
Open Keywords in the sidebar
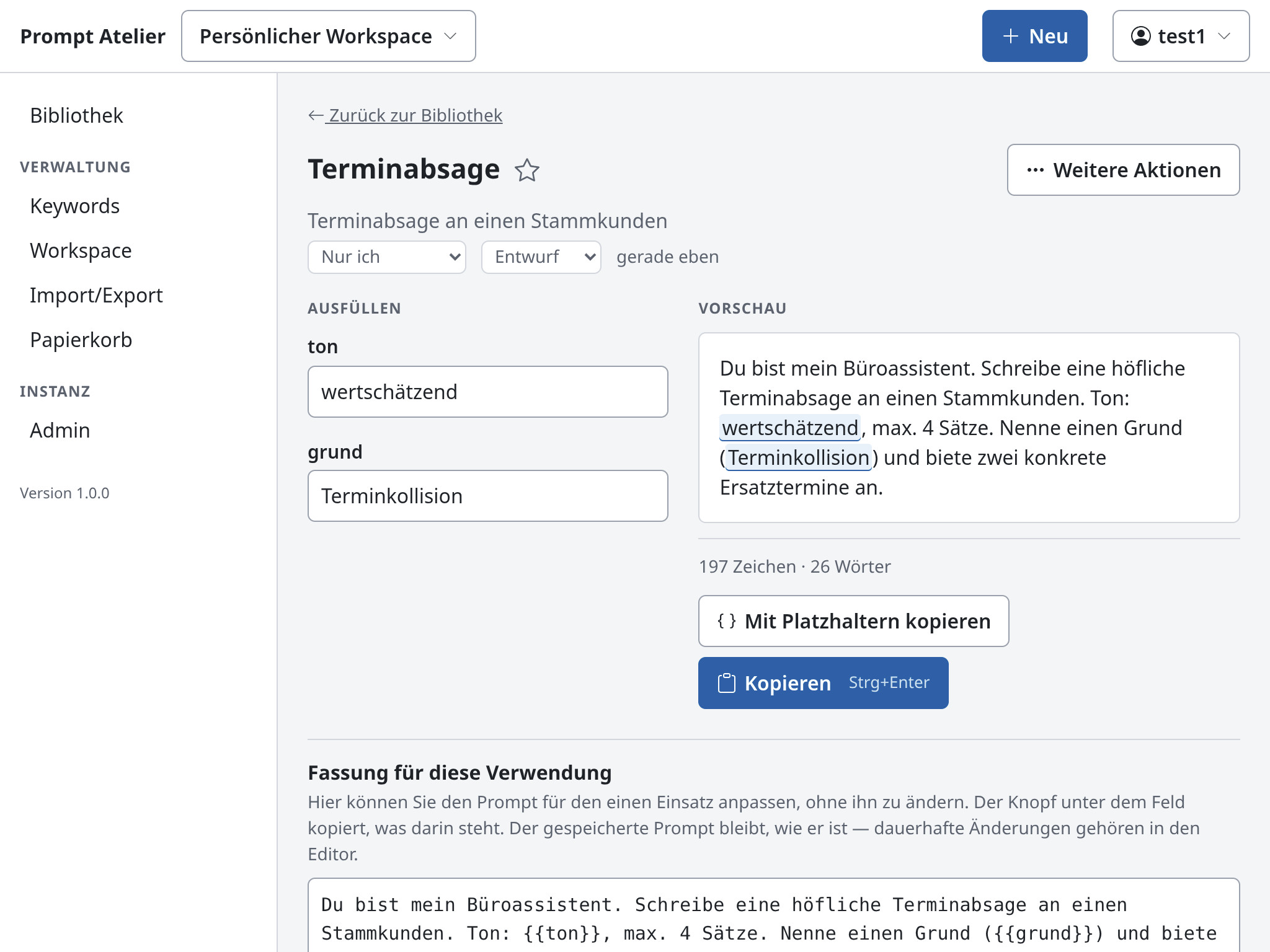74,206
